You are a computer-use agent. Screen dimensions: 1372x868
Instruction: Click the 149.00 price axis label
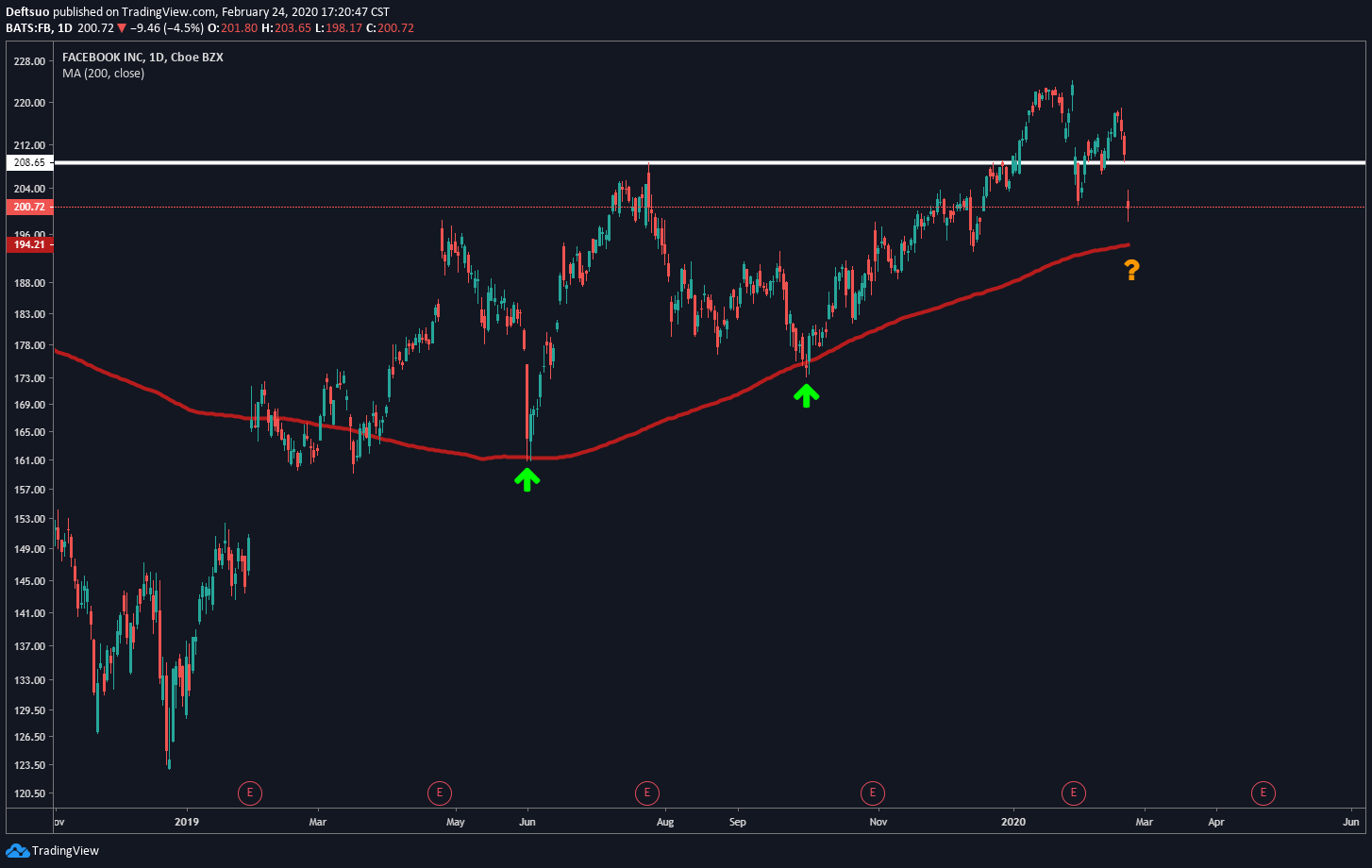tap(29, 549)
